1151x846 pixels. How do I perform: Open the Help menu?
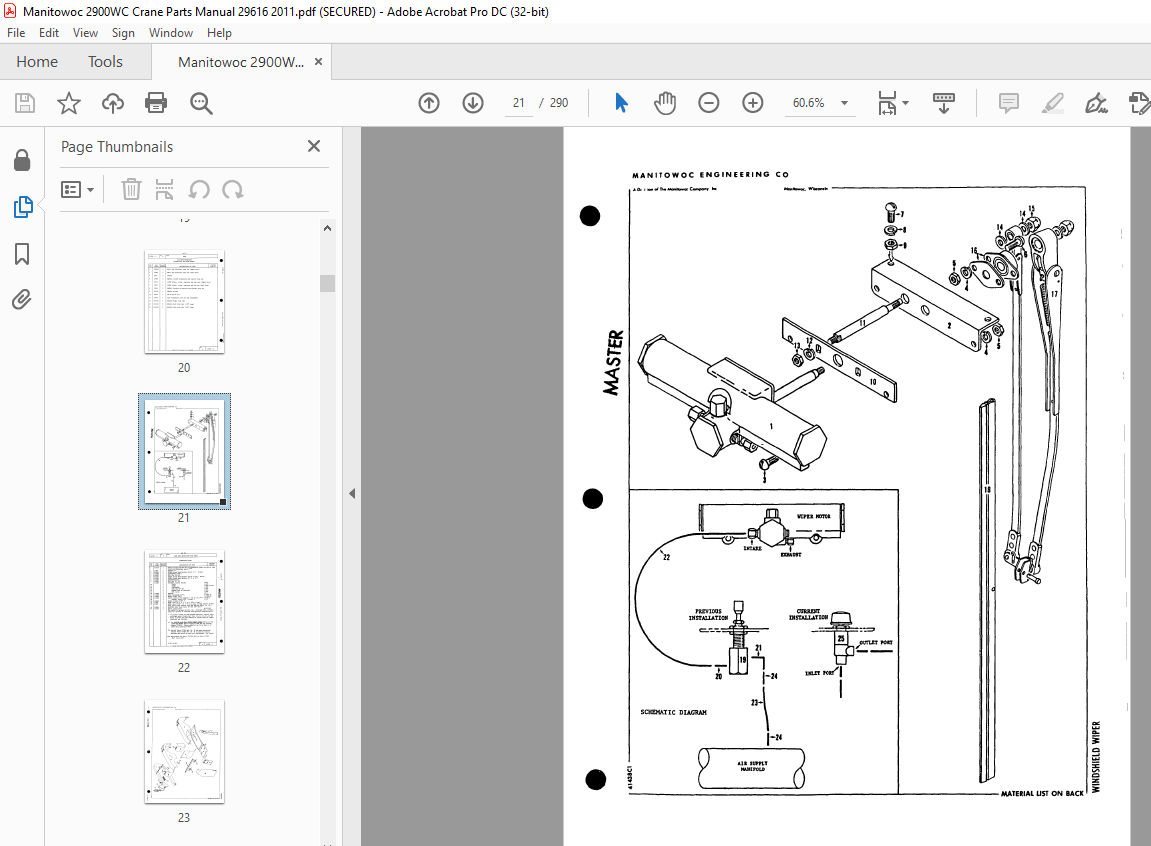click(x=219, y=33)
